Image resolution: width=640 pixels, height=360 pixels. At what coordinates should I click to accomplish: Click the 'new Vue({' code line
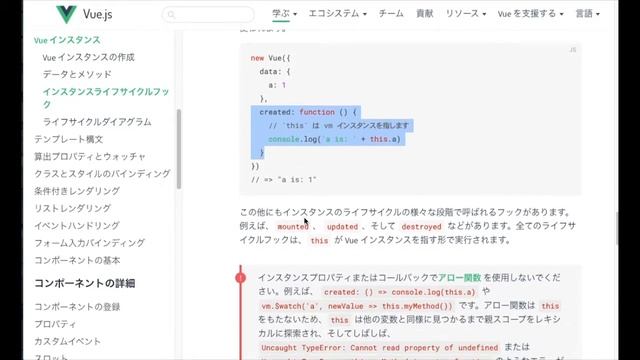[x=271, y=58]
